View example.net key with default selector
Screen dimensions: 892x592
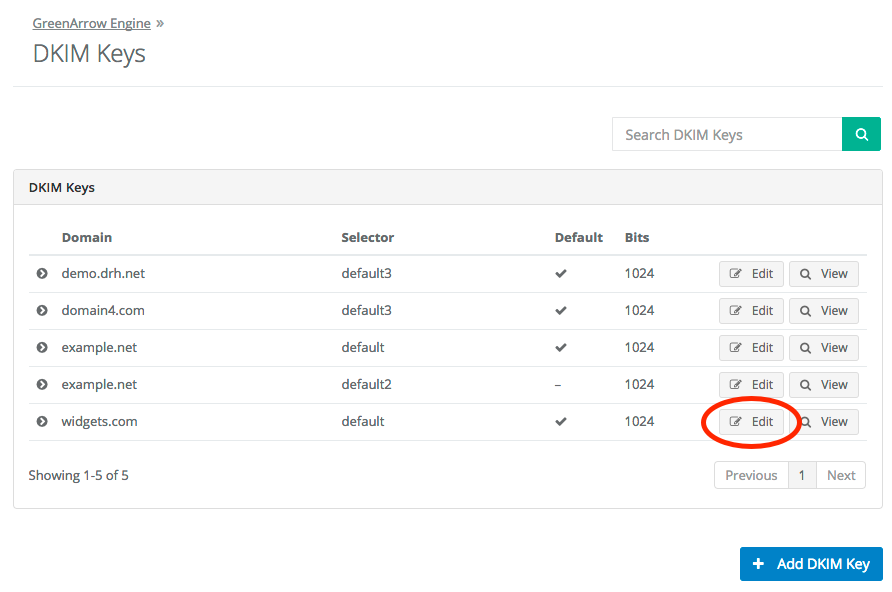click(823, 348)
